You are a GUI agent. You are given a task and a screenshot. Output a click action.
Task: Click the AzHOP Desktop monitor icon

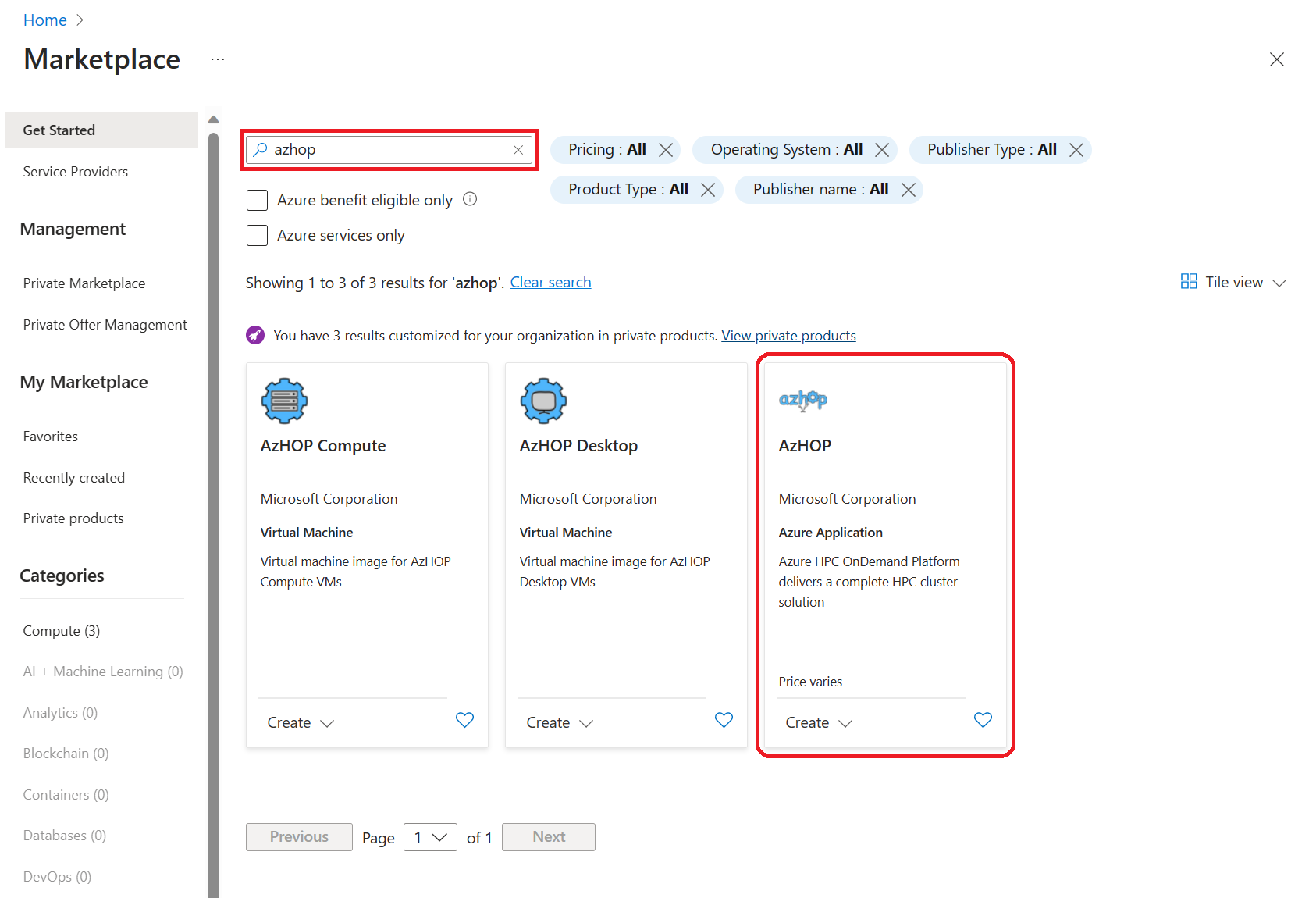pyautogui.click(x=543, y=401)
